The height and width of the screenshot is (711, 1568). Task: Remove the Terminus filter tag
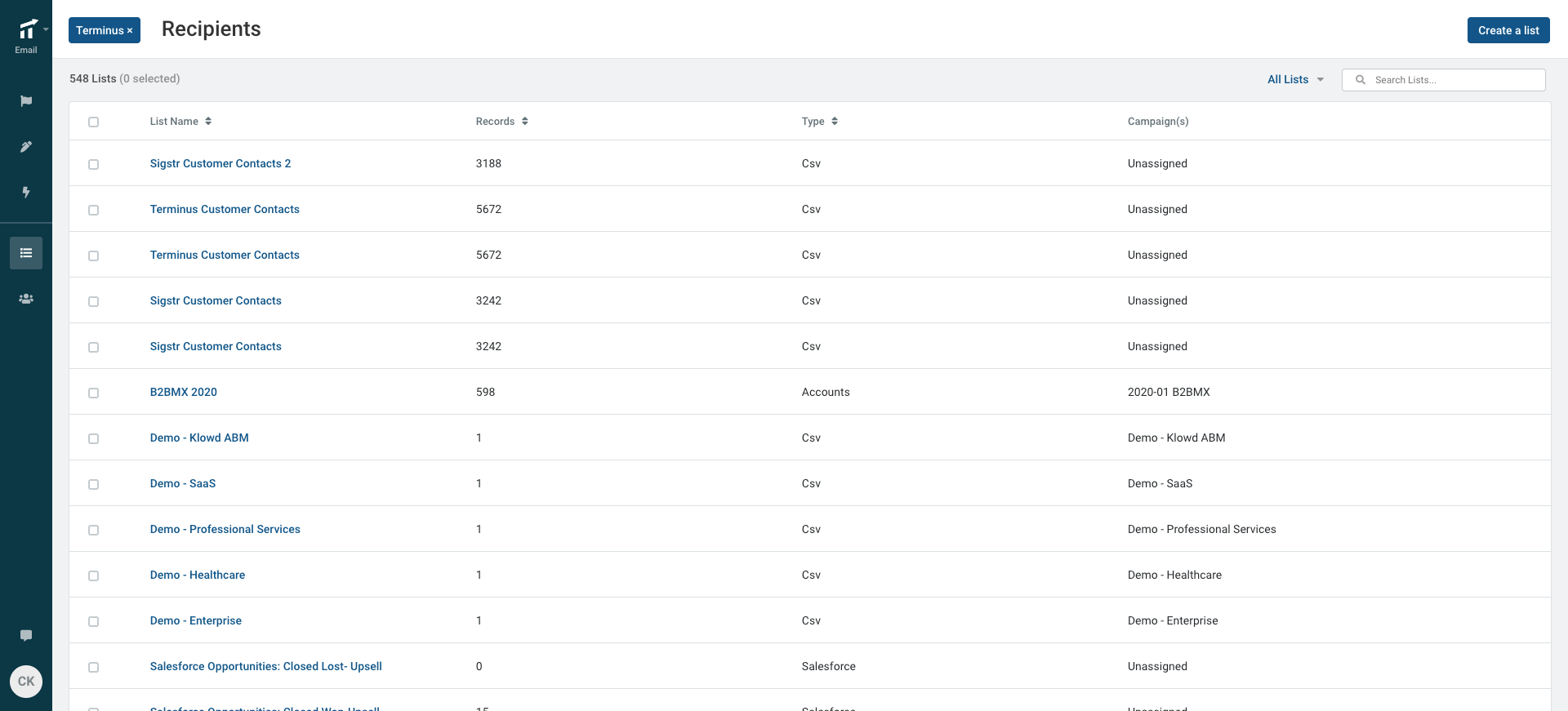(130, 31)
